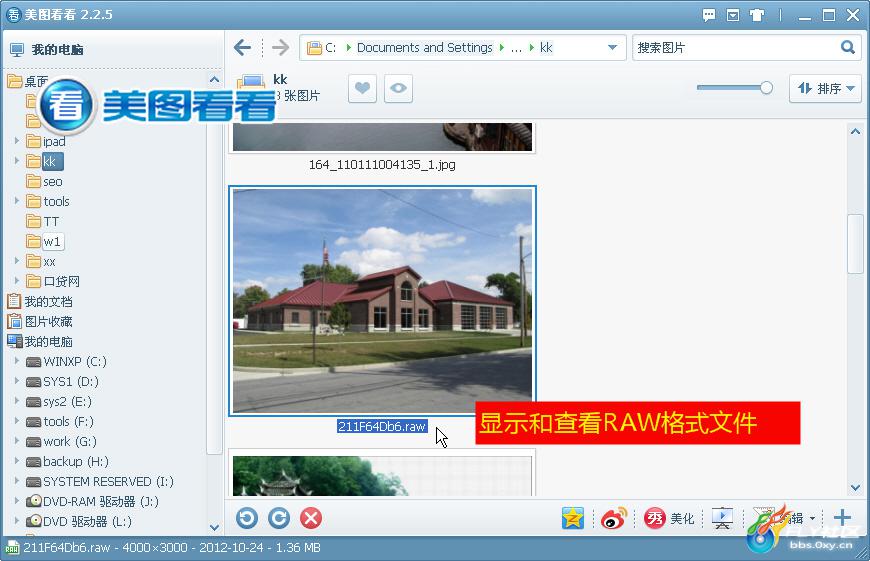
Task: Expand the ipad folder
Action: point(17,141)
